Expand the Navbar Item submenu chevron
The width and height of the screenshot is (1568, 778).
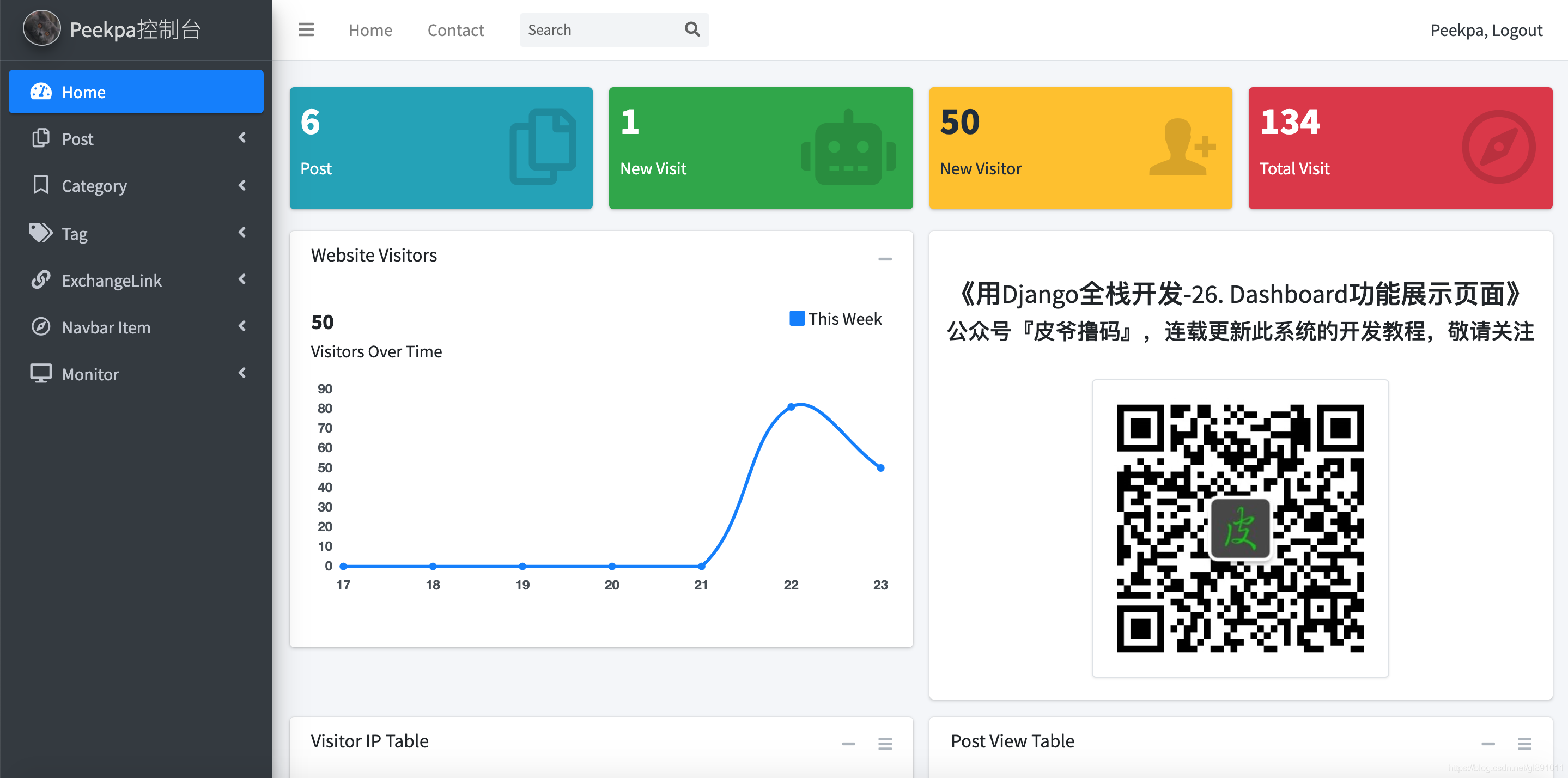tap(242, 326)
